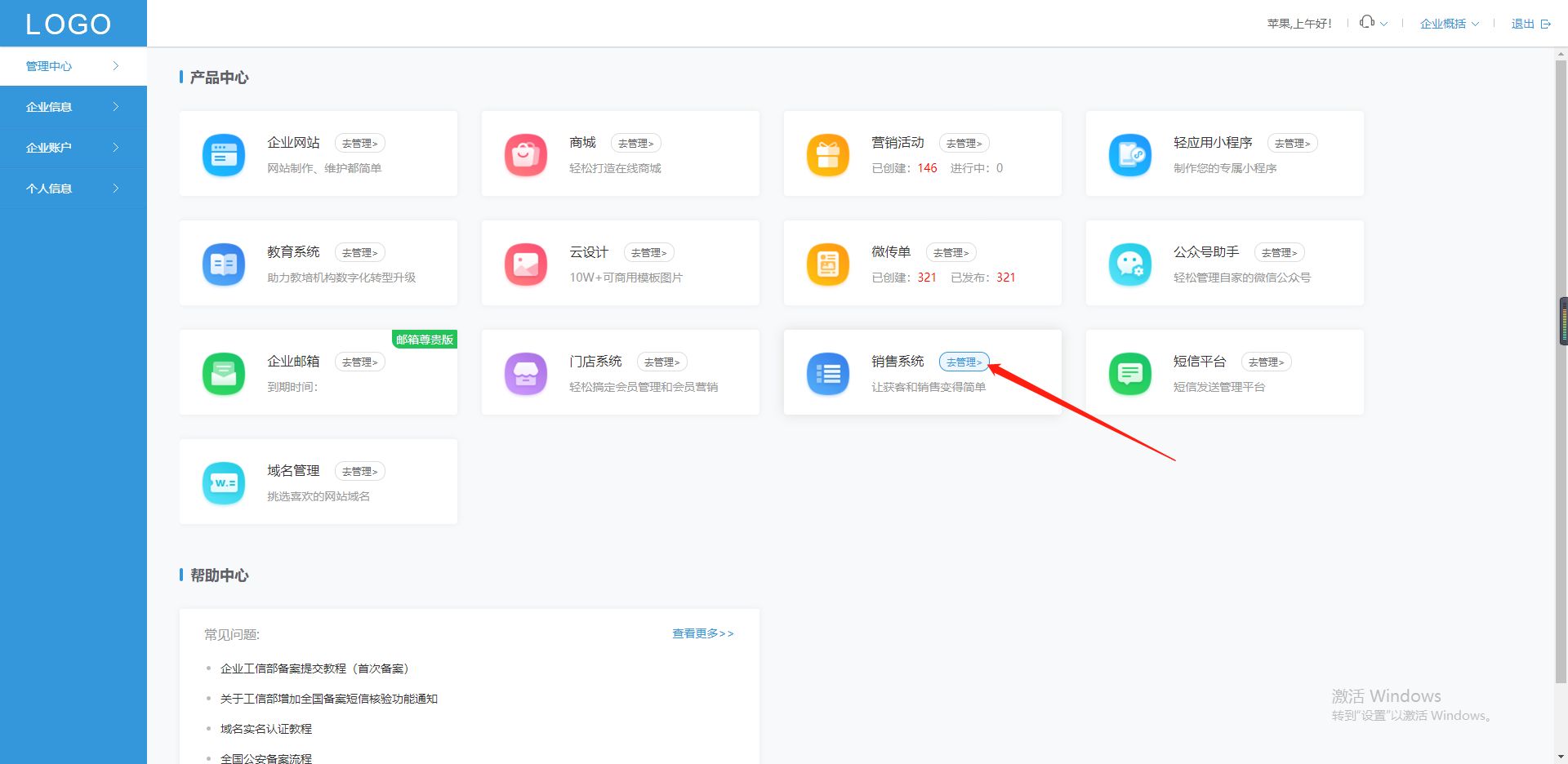Open 去管理 for 教育系统
This screenshot has height=764, width=1568.
click(360, 252)
